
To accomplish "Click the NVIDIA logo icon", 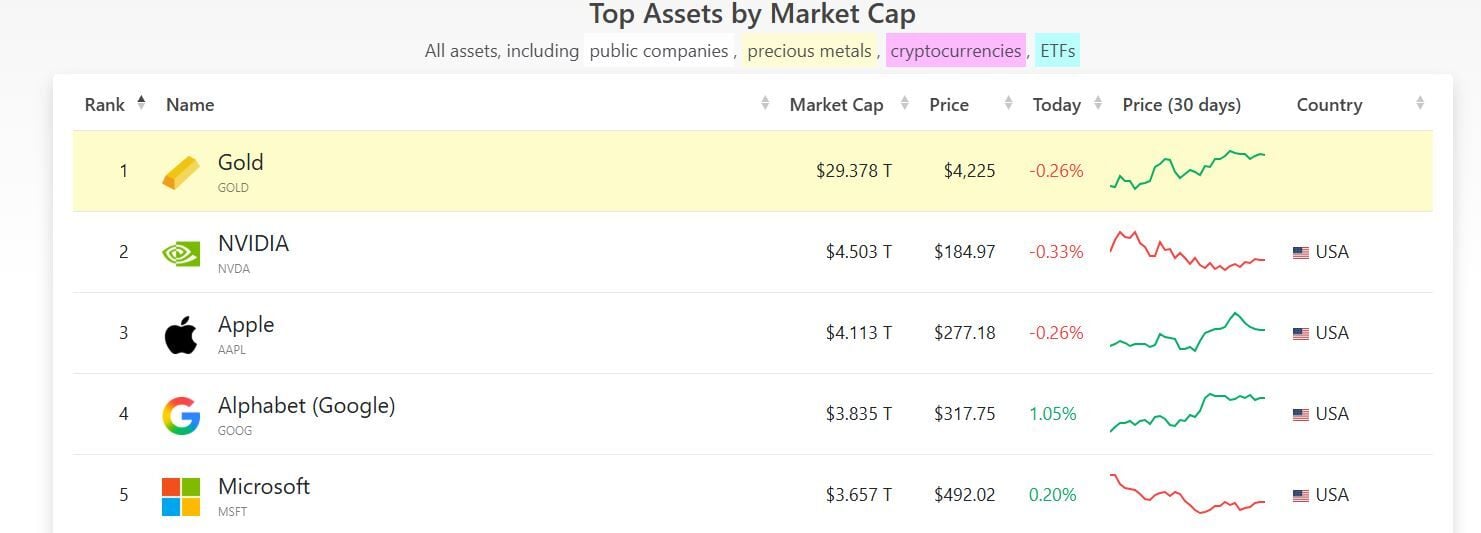I will click(181, 253).
